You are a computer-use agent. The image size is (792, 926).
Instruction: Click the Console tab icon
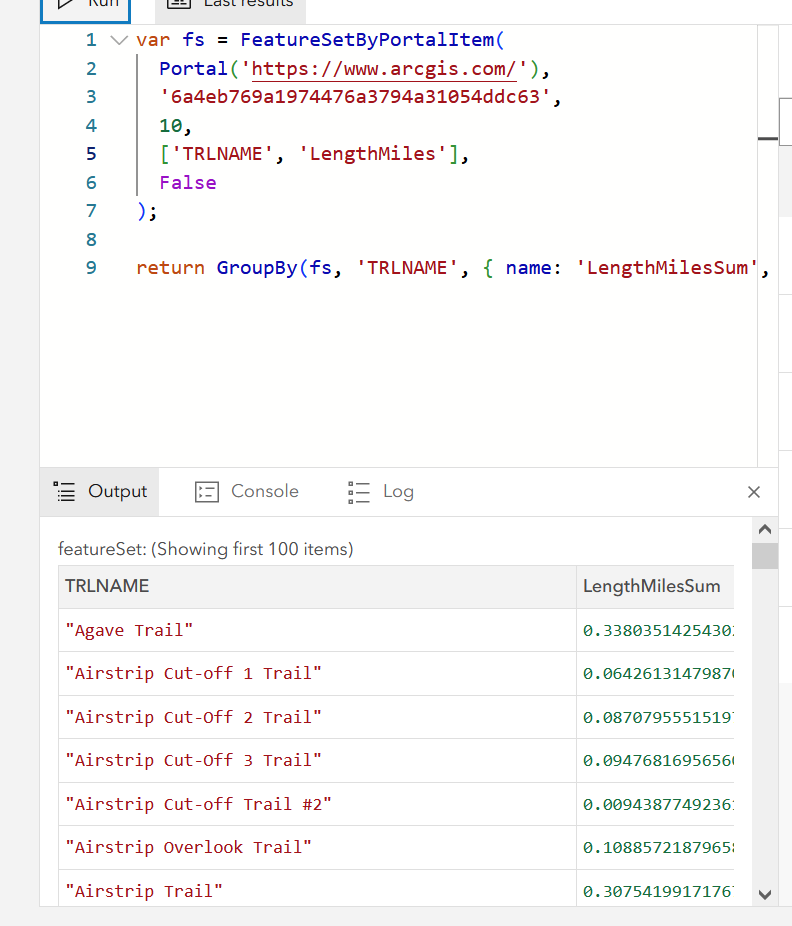click(x=207, y=491)
